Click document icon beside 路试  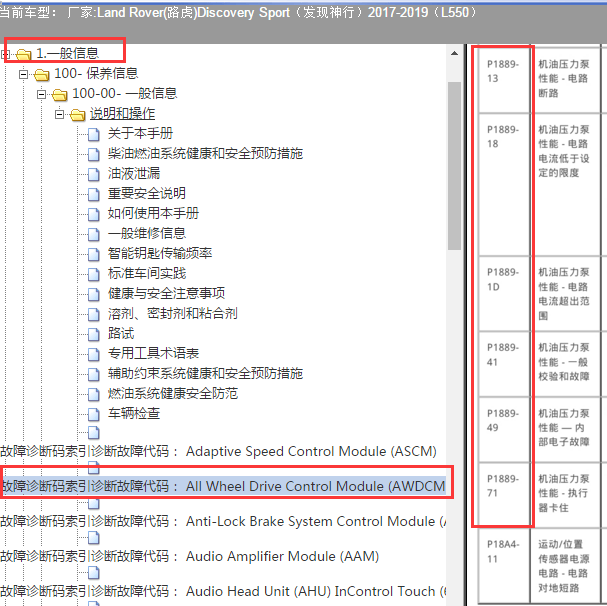pyautogui.click(x=94, y=334)
